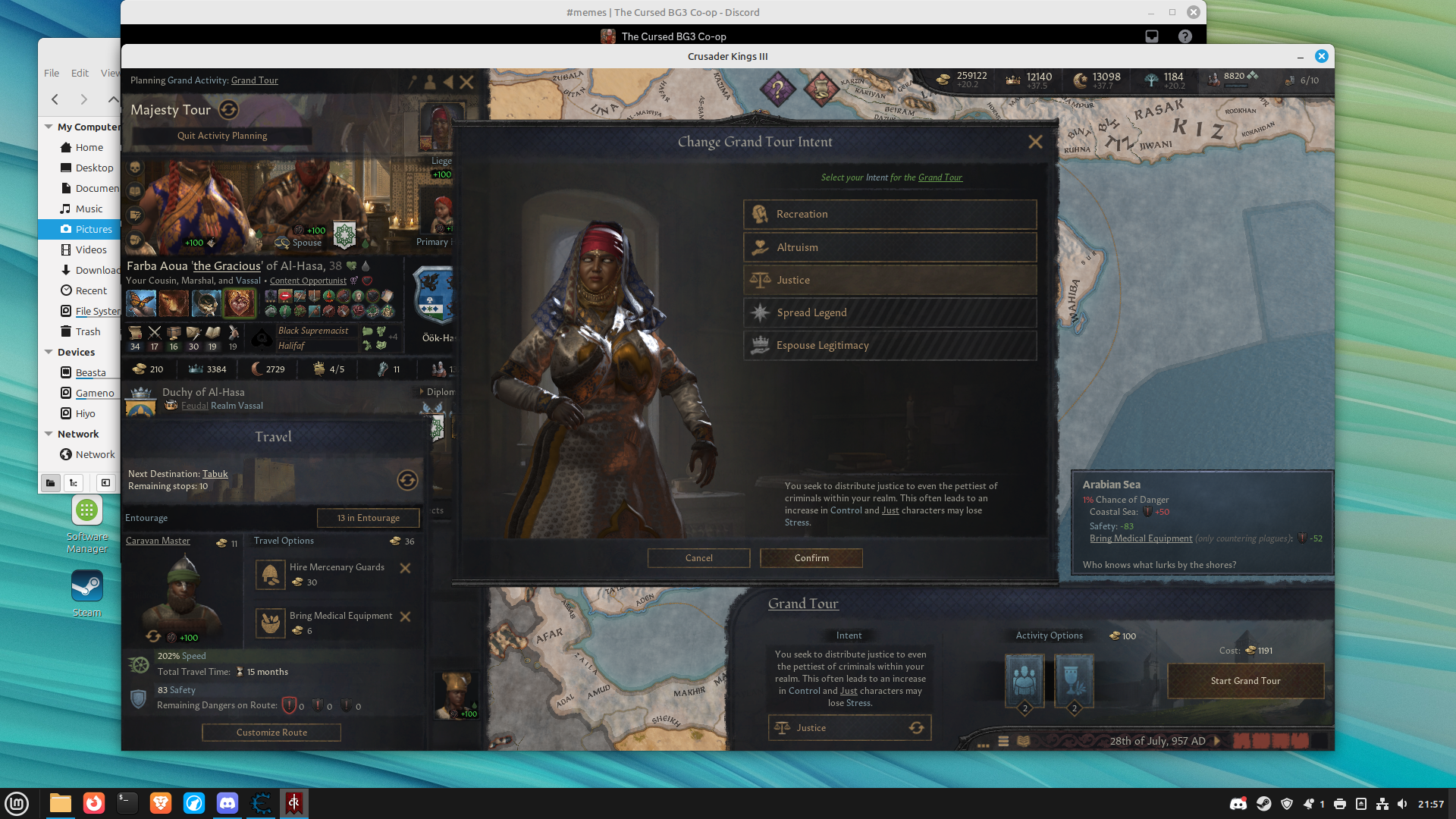Toggle game pause with the arrow beside the date
The image size is (1456, 819).
coord(1217,741)
